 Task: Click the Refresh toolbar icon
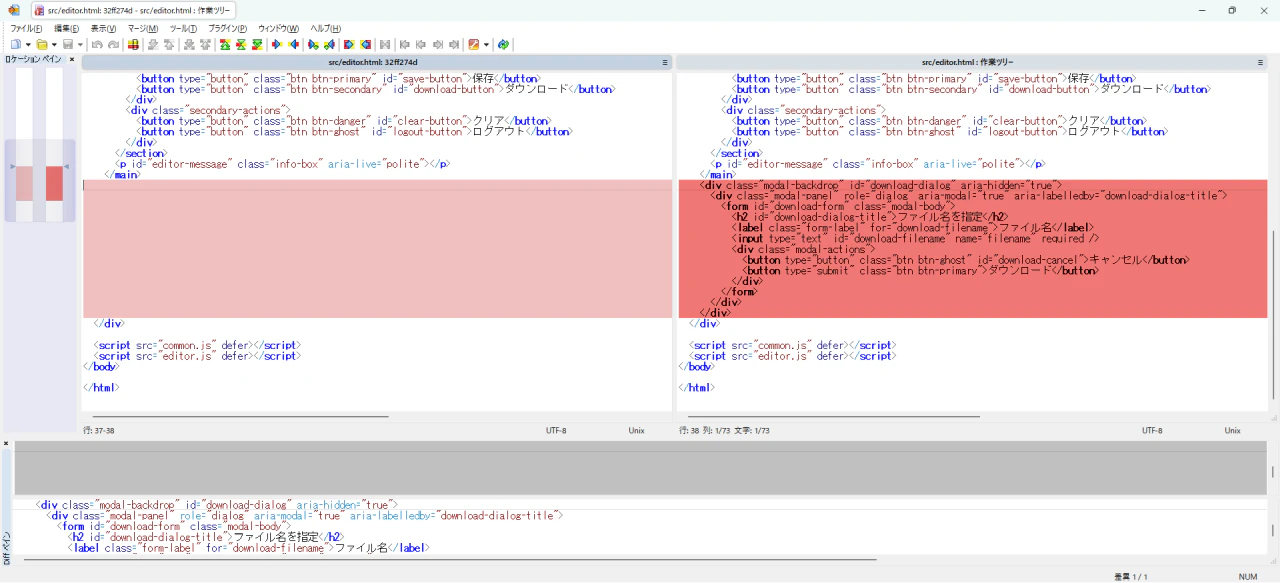503,45
